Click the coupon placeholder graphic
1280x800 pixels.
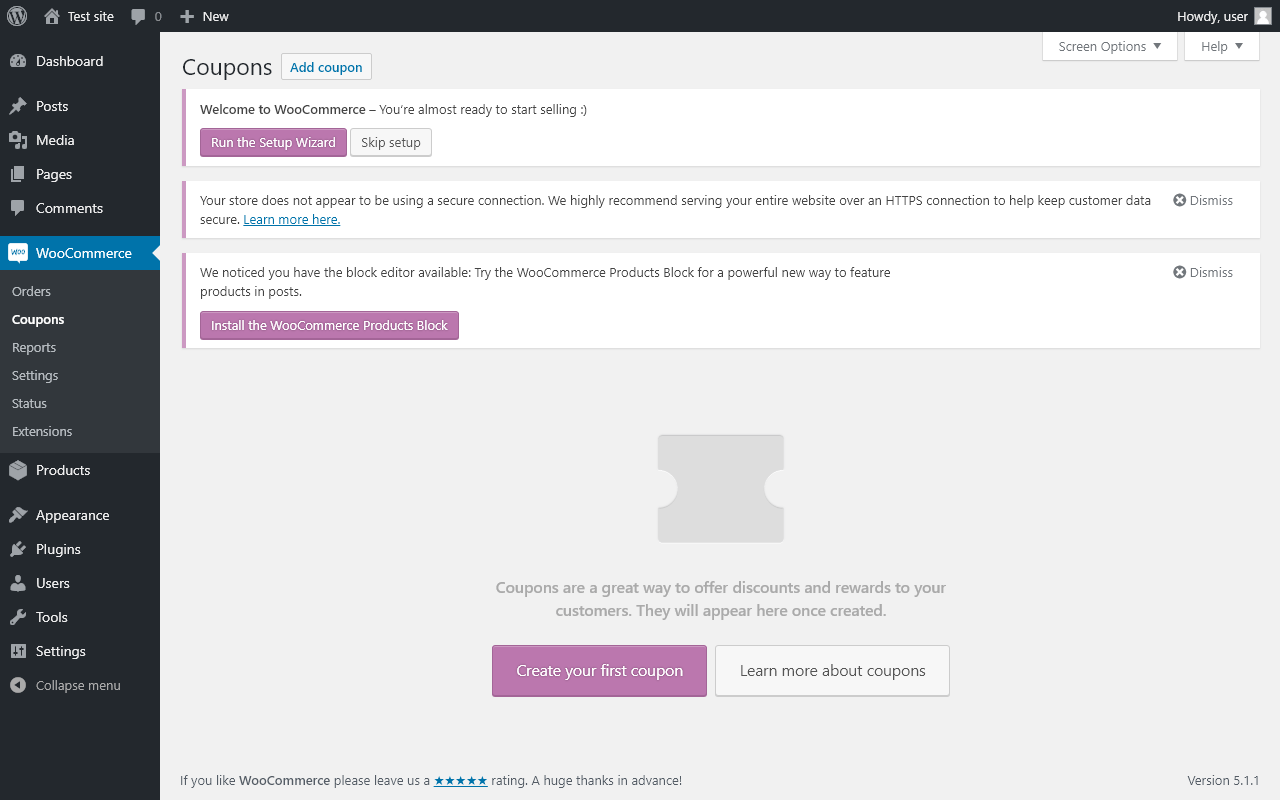721,488
